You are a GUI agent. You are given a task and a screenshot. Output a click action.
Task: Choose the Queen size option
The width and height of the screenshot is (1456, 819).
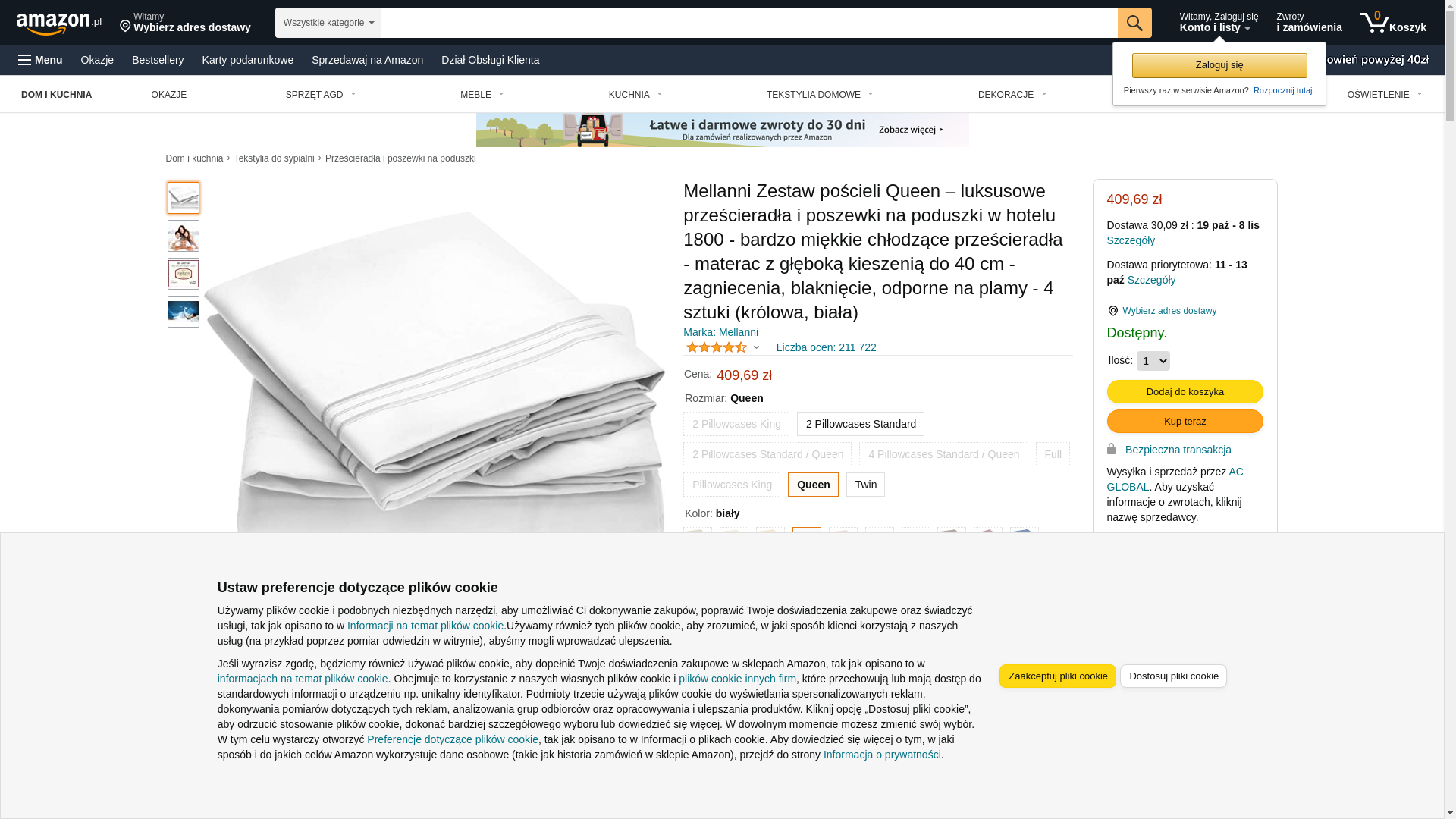[813, 485]
